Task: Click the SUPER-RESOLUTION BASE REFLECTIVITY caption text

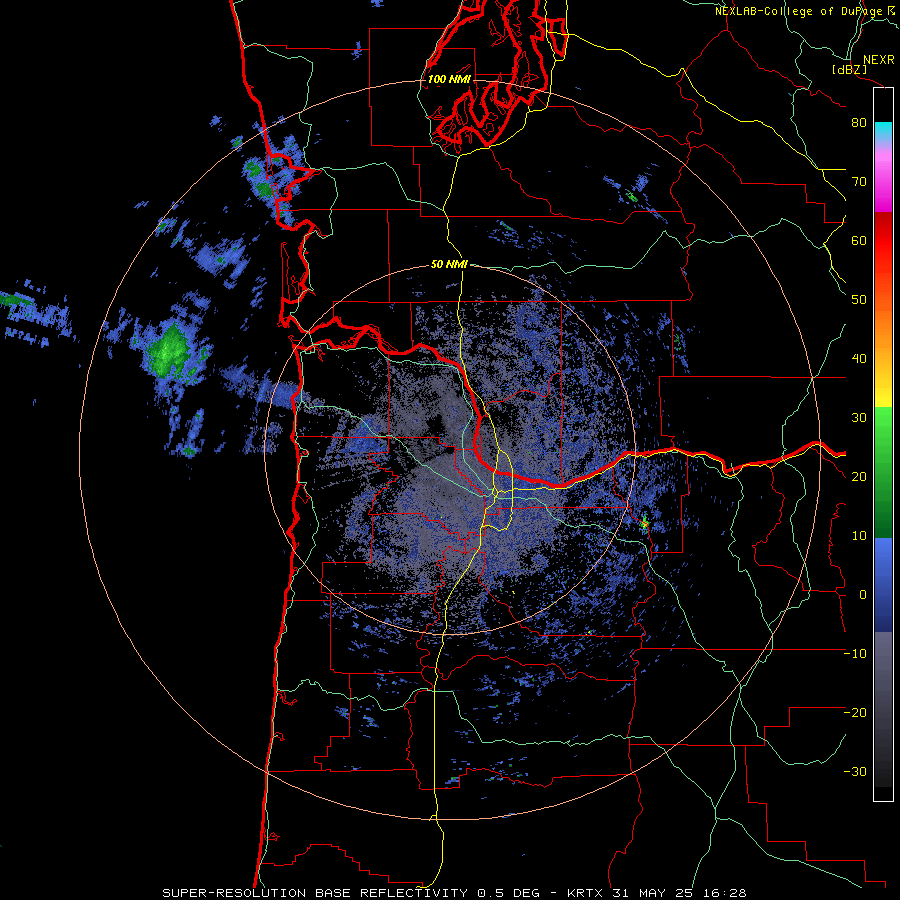Action: (x=315, y=893)
